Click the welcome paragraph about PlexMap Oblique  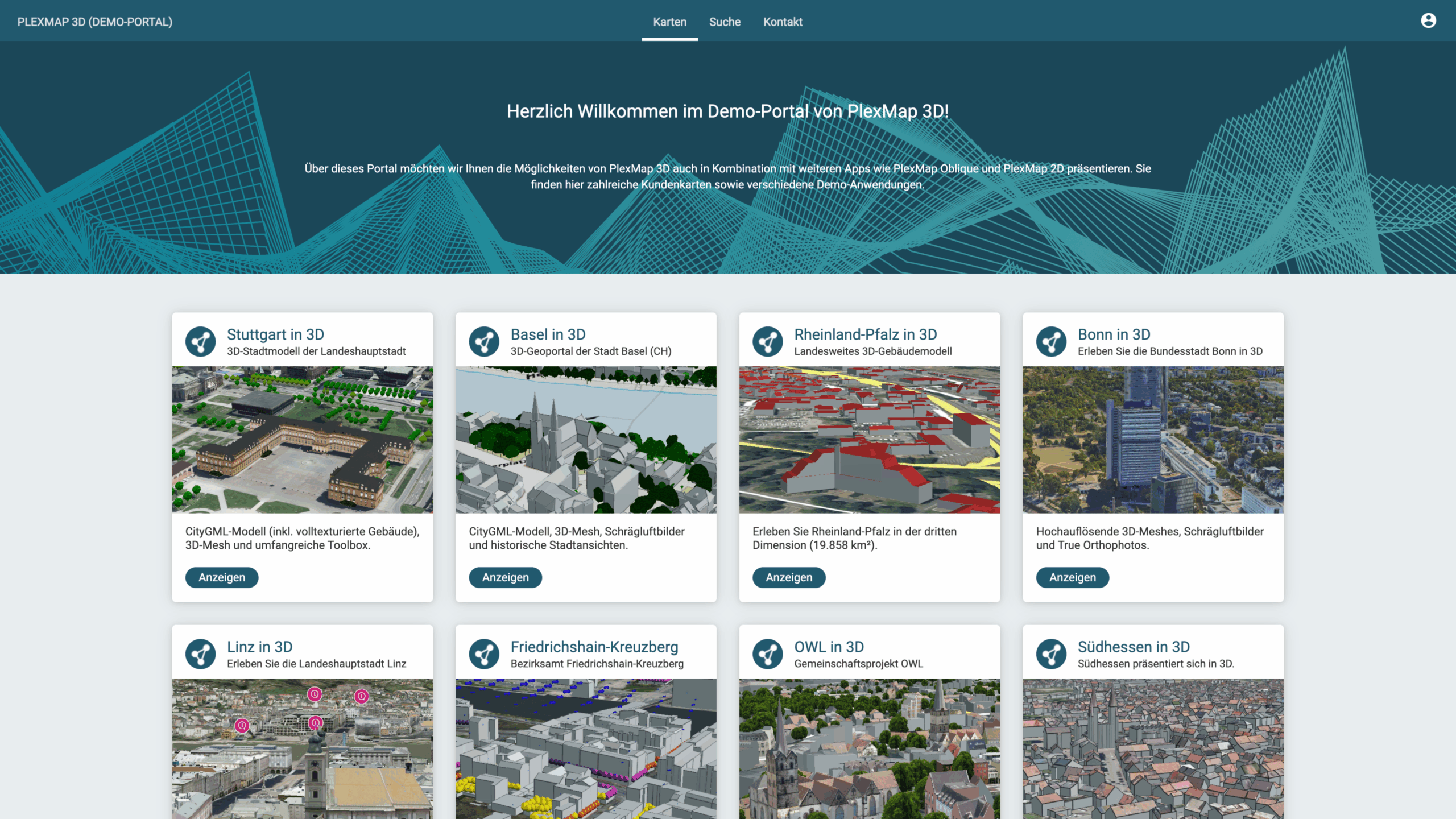coord(728,176)
